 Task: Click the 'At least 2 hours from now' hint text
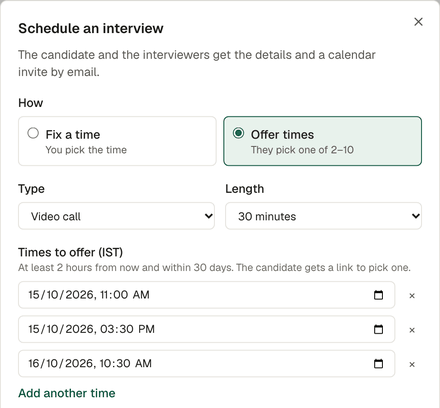coord(214,268)
